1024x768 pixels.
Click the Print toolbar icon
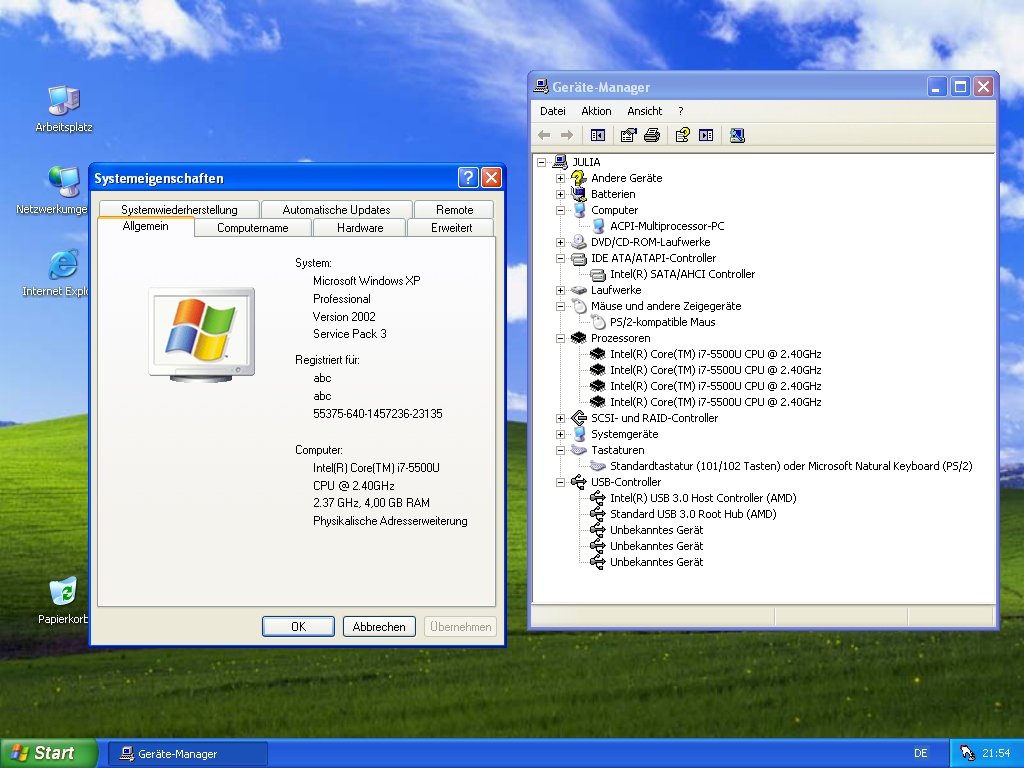tap(652, 135)
